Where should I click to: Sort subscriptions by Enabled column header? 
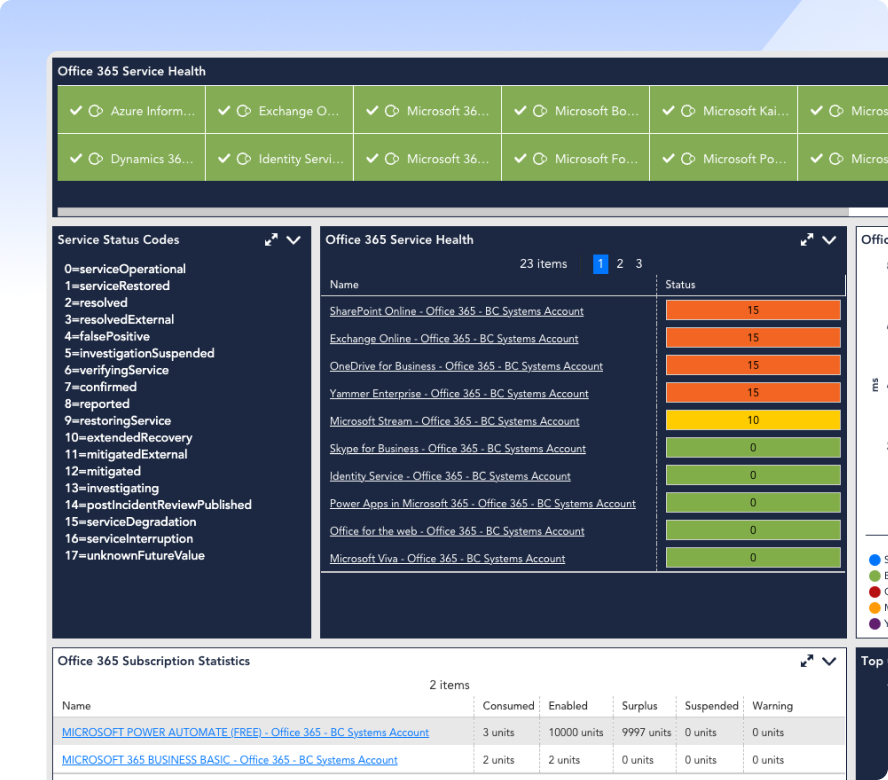[x=568, y=706]
